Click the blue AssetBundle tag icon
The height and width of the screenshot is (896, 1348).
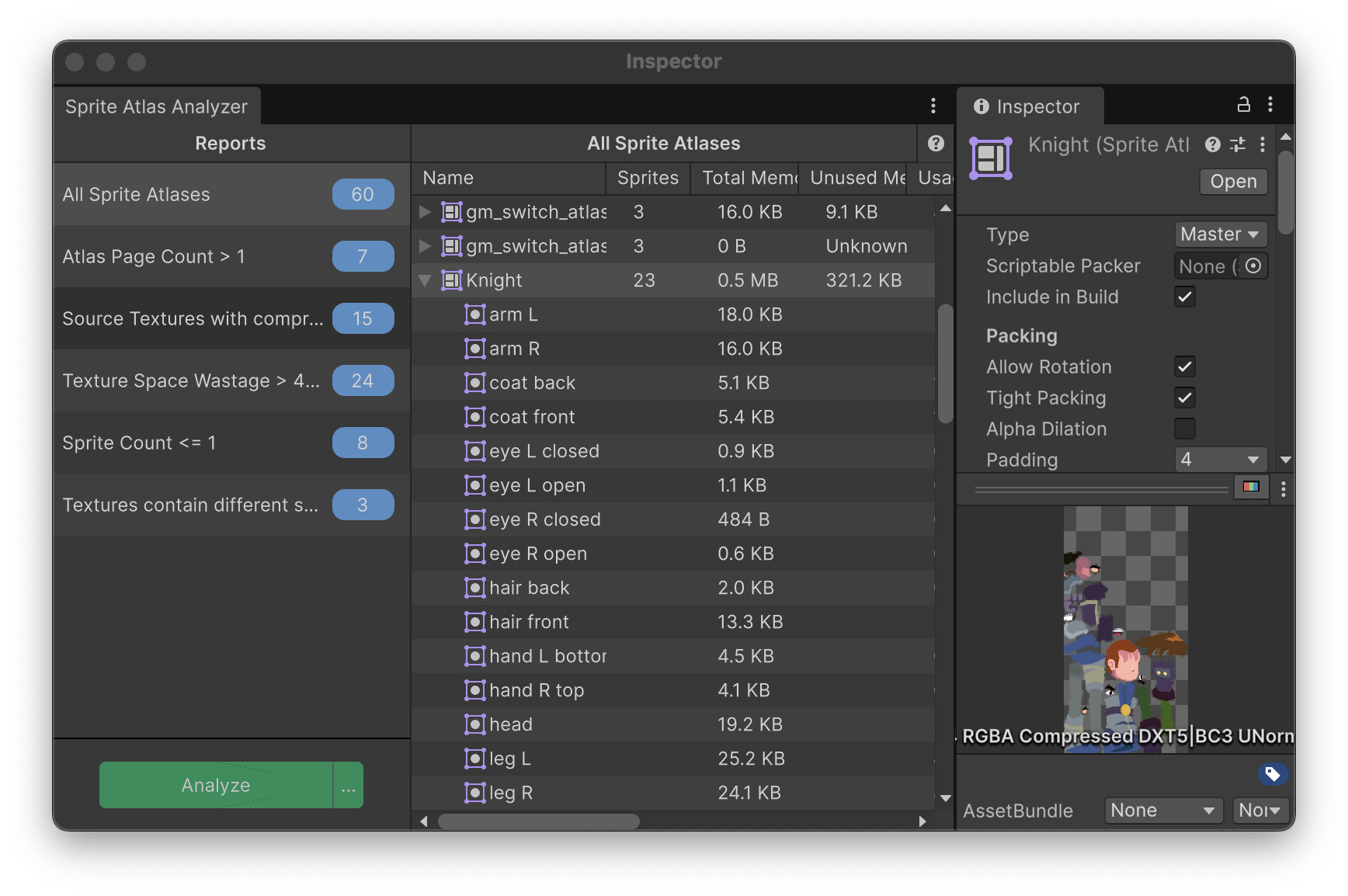point(1271,773)
